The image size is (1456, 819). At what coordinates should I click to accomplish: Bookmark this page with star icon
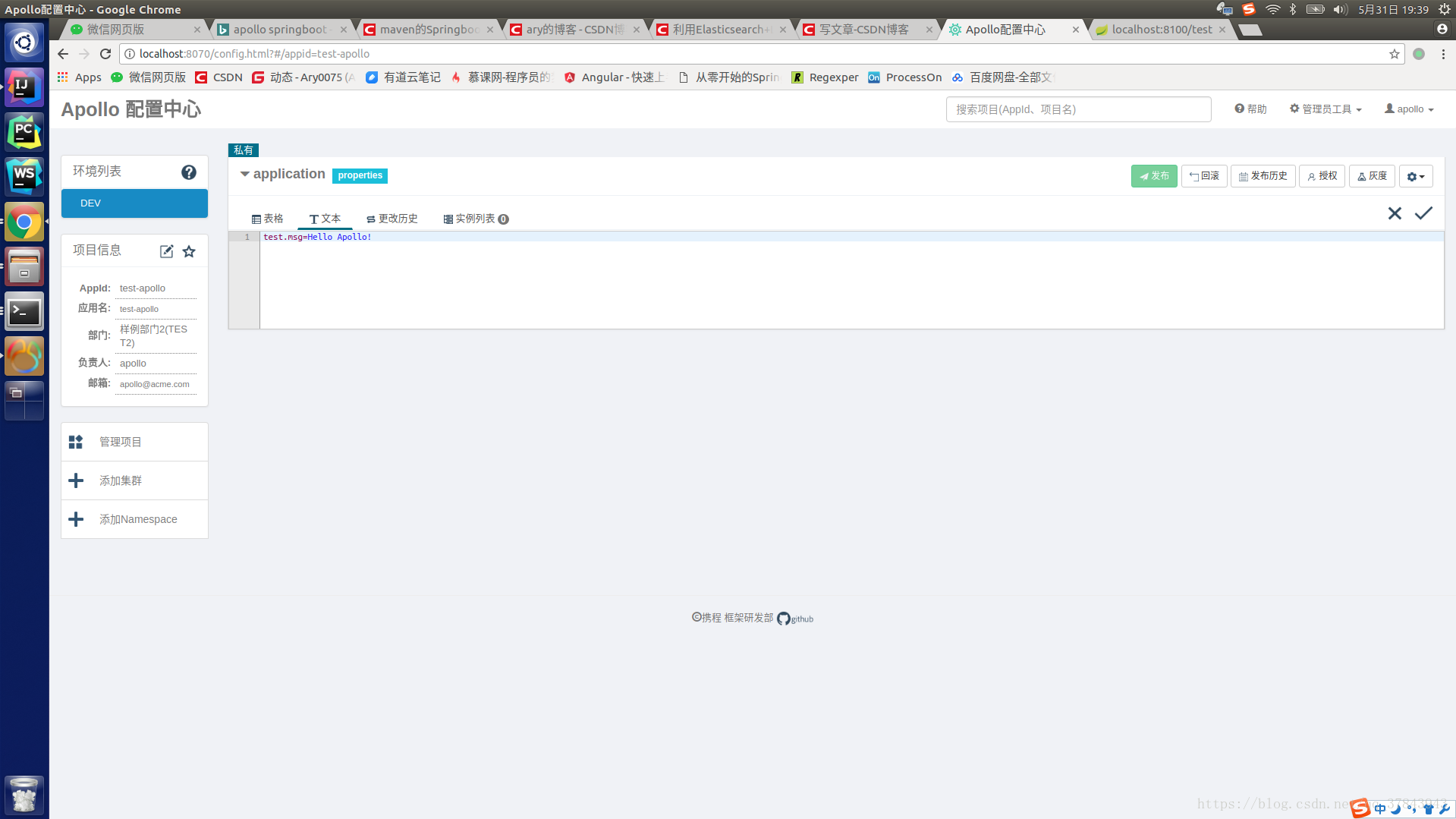coord(1394,54)
